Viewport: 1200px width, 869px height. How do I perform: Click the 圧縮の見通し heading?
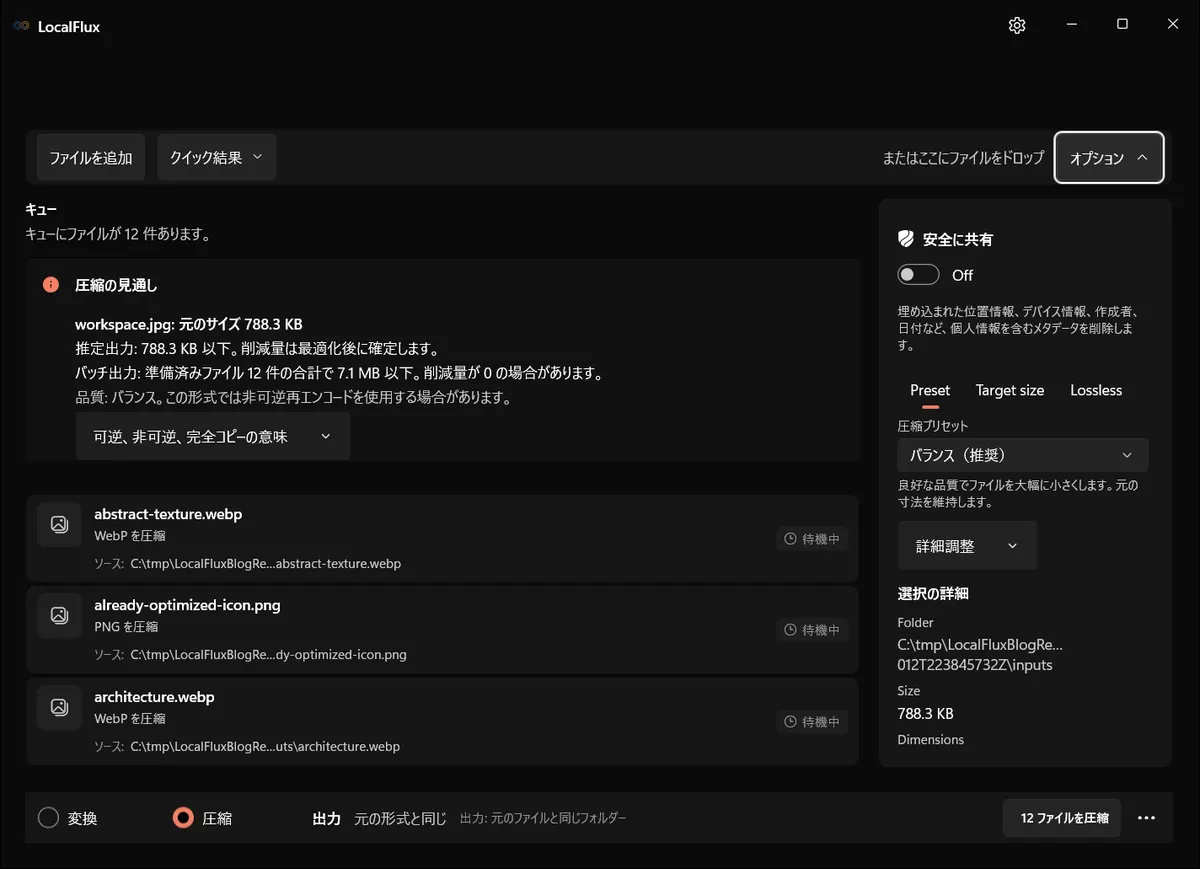coord(116,285)
